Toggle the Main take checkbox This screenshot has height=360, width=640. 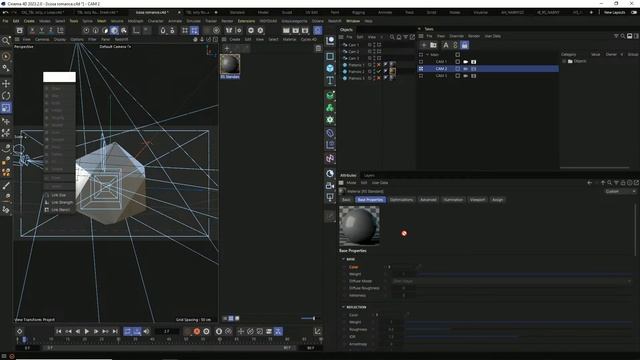[x=421, y=54]
